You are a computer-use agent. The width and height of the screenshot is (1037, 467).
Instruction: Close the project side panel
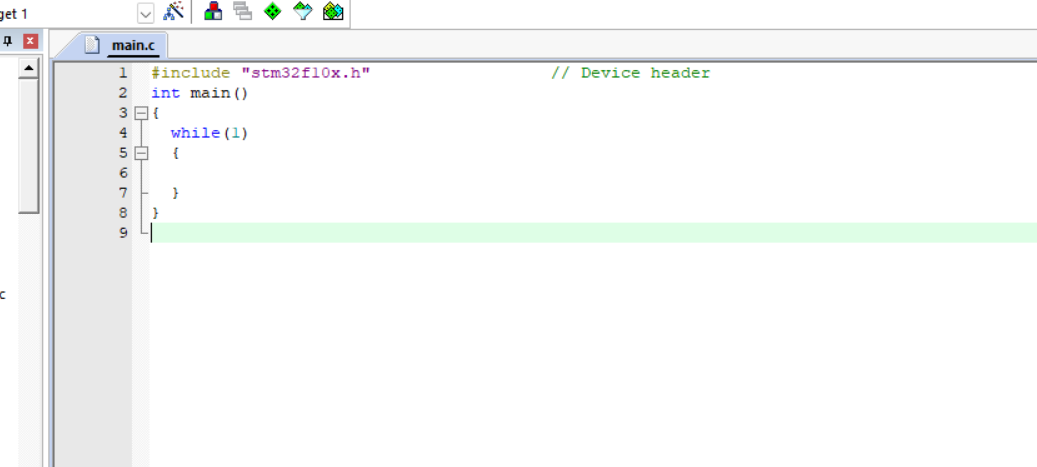[x=30, y=42]
